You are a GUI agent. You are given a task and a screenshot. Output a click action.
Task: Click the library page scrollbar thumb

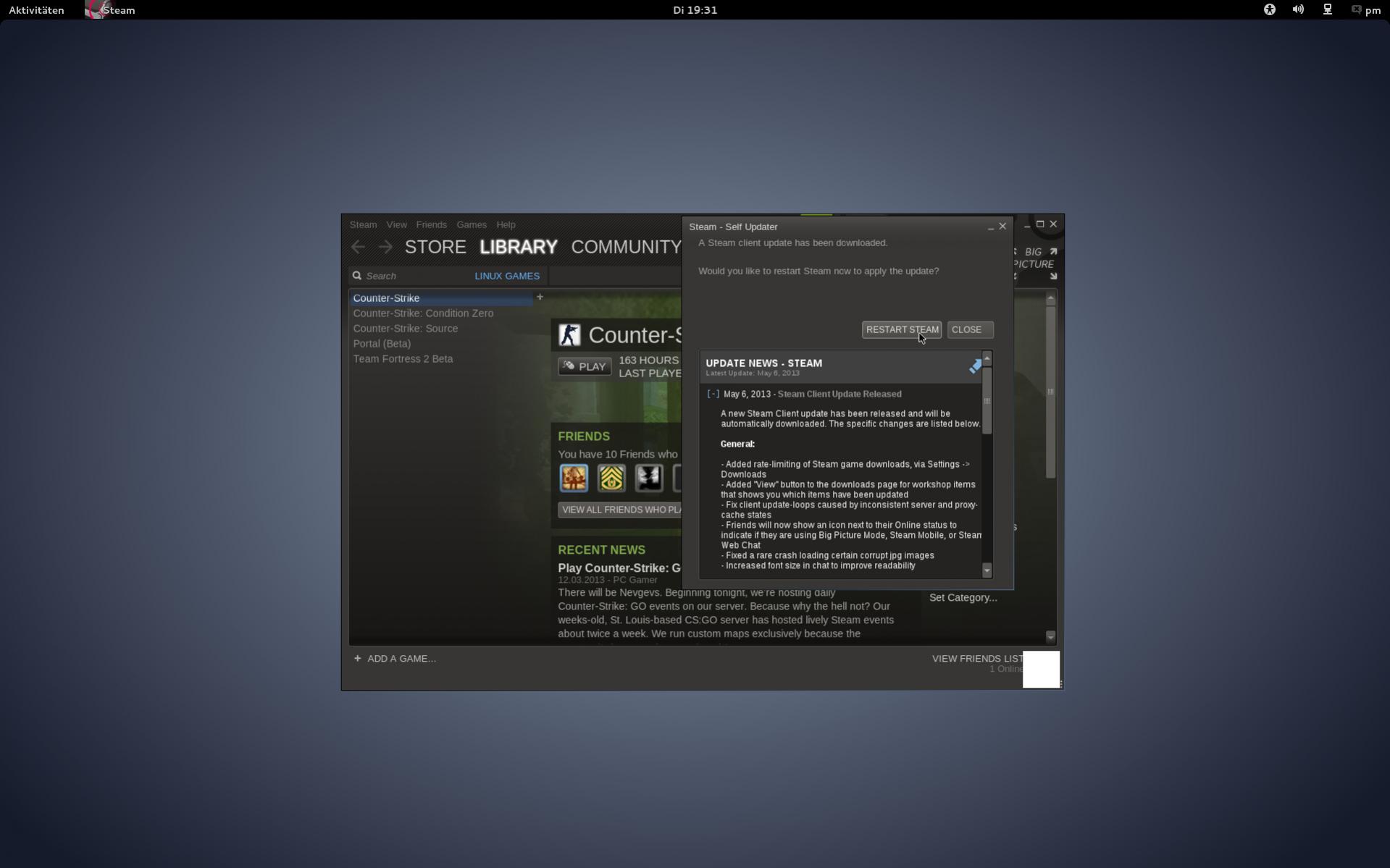[x=1050, y=392]
